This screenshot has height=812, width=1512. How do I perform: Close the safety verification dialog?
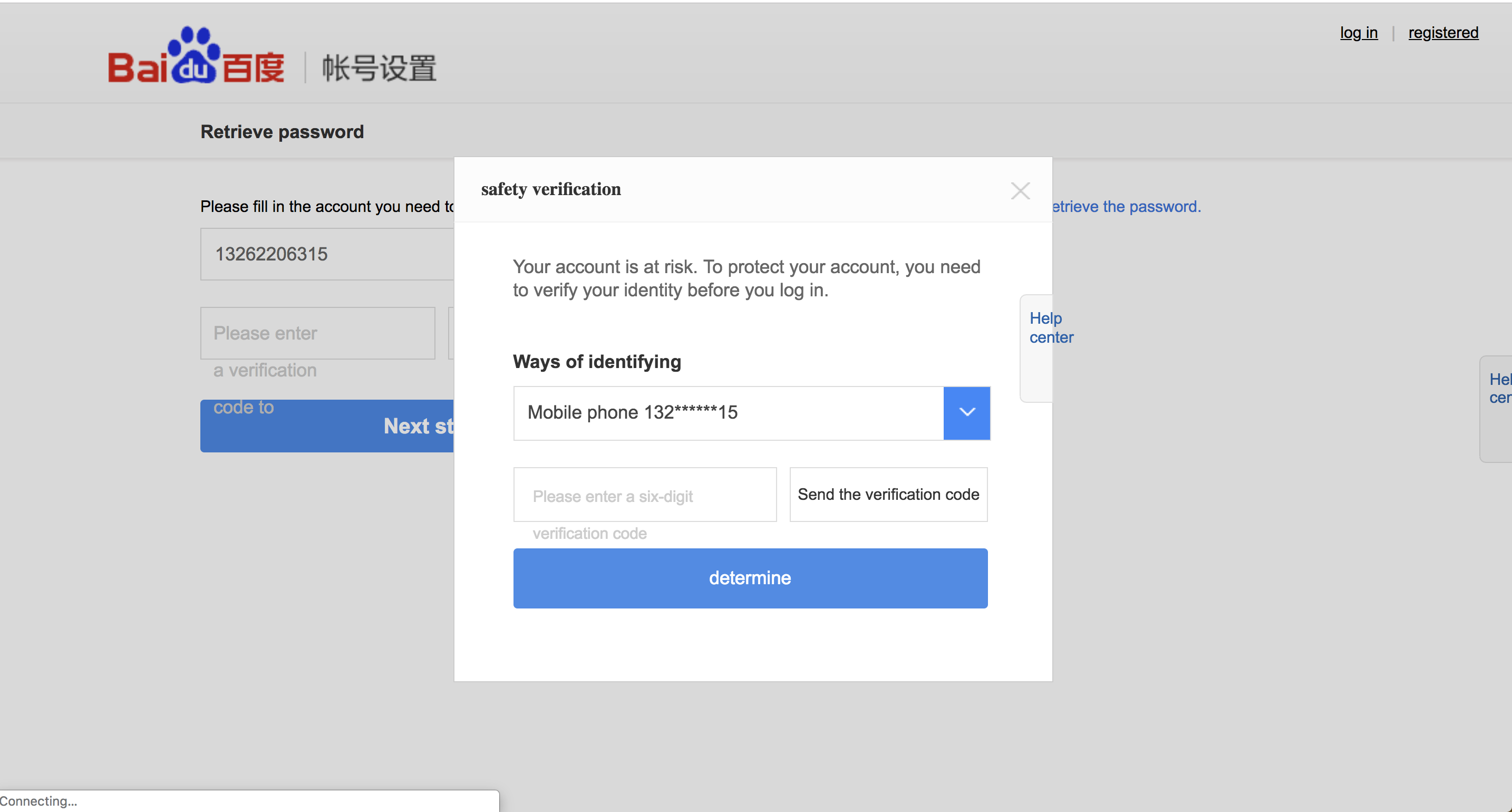(1020, 191)
